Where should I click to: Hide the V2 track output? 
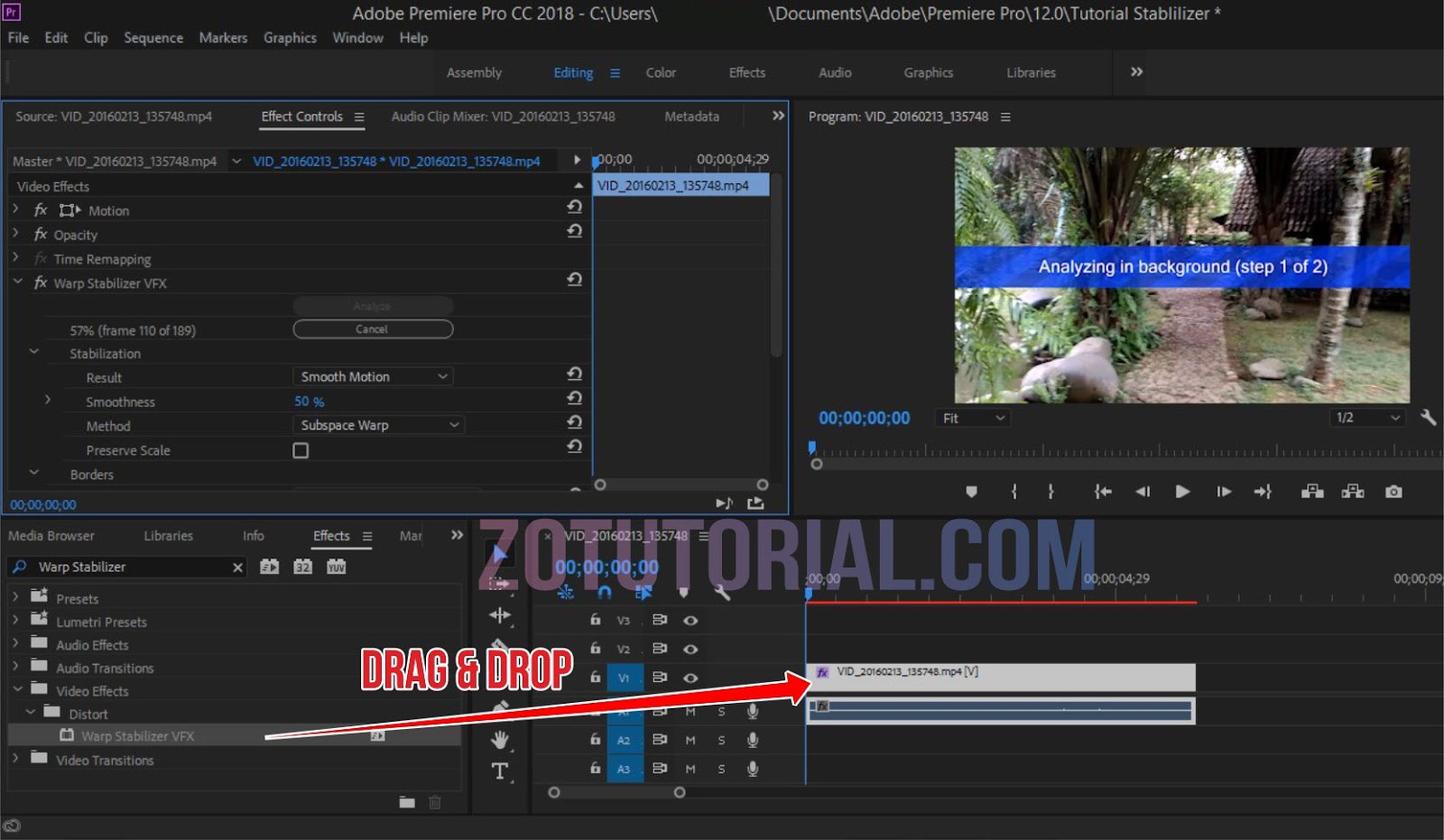[x=690, y=650]
